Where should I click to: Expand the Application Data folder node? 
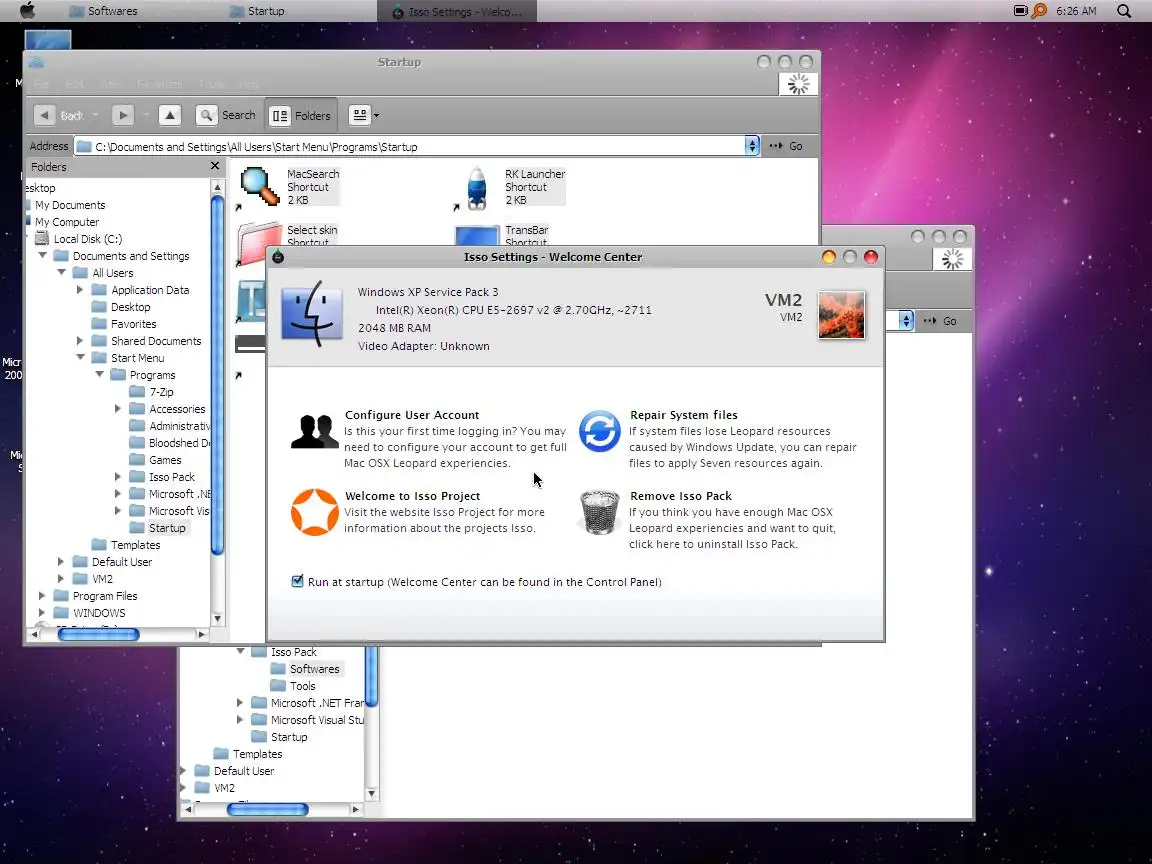pyautogui.click(x=80, y=289)
